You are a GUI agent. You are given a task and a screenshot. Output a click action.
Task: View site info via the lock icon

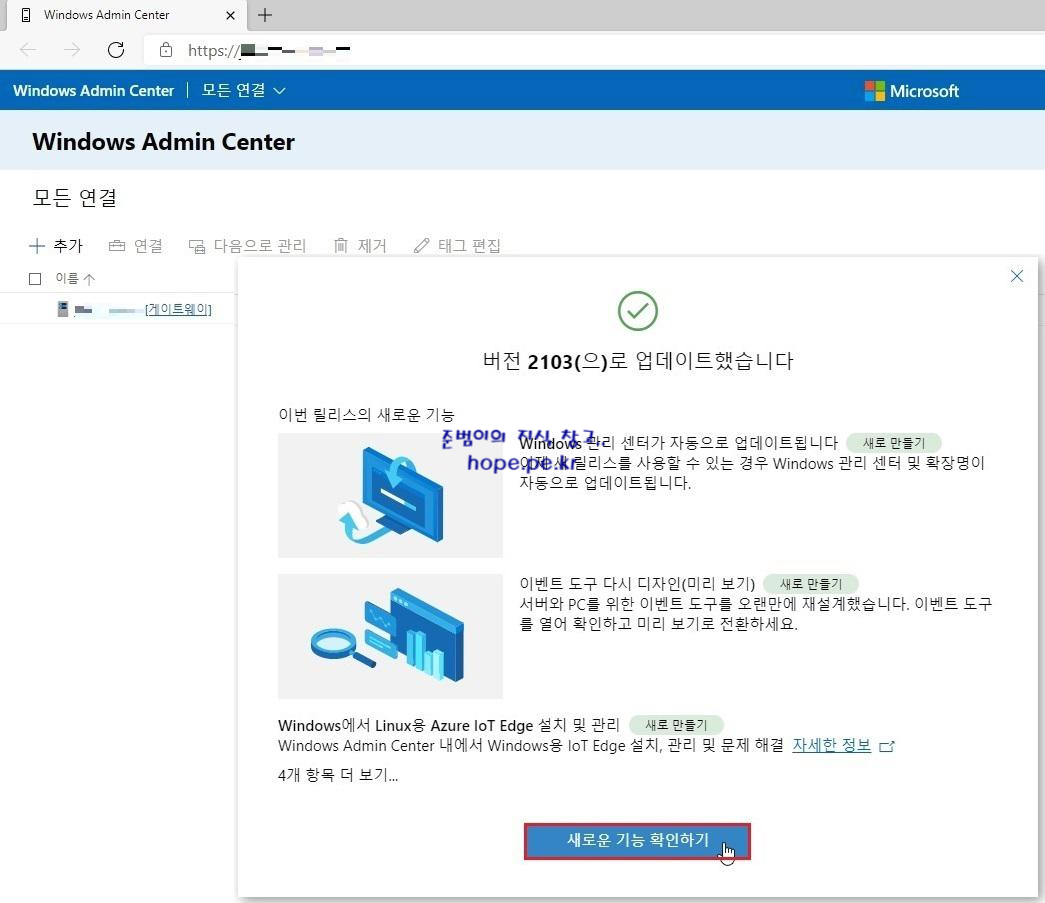point(166,50)
